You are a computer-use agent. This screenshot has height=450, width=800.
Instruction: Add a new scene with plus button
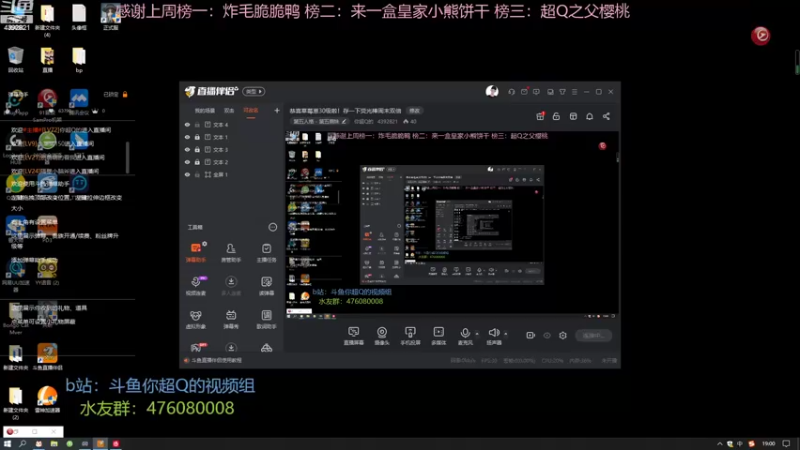[x=277, y=110]
